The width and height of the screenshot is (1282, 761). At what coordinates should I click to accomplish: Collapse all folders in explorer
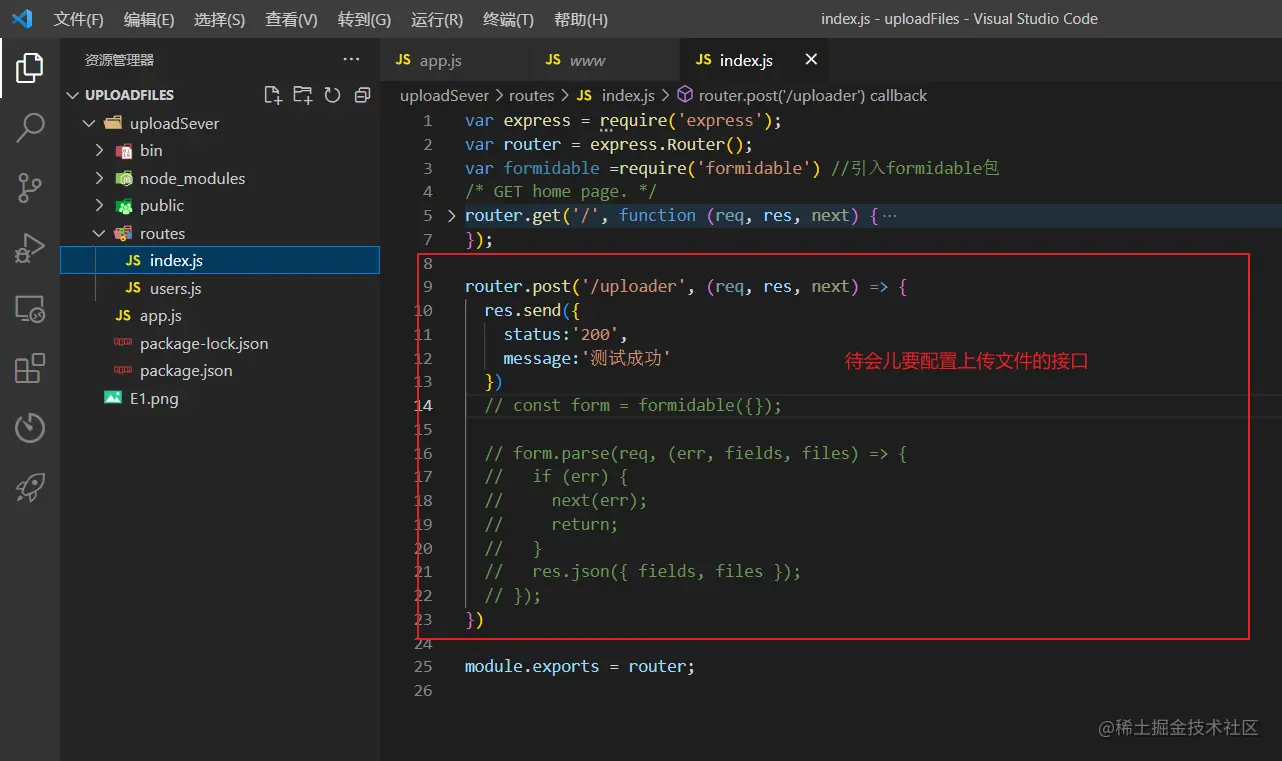pos(362,95)
